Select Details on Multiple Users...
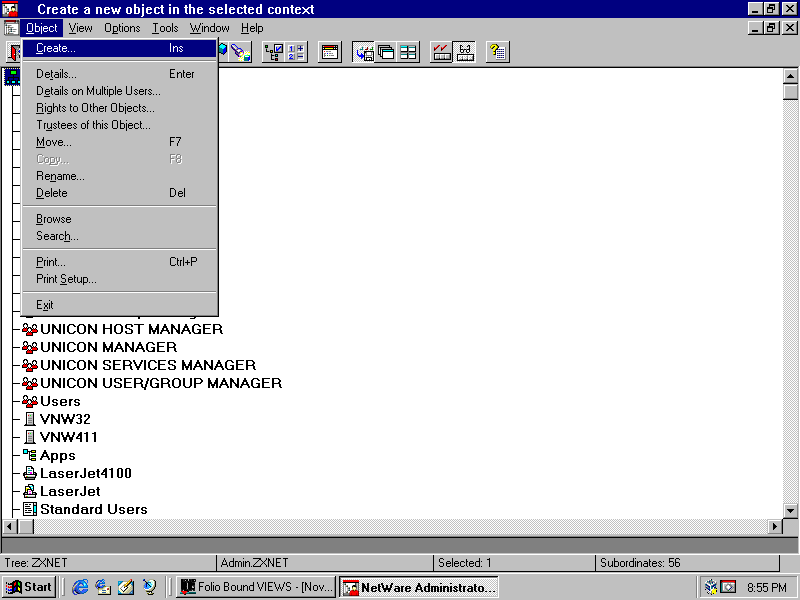Viewport: 800px width, 600px height. (120, 91)
